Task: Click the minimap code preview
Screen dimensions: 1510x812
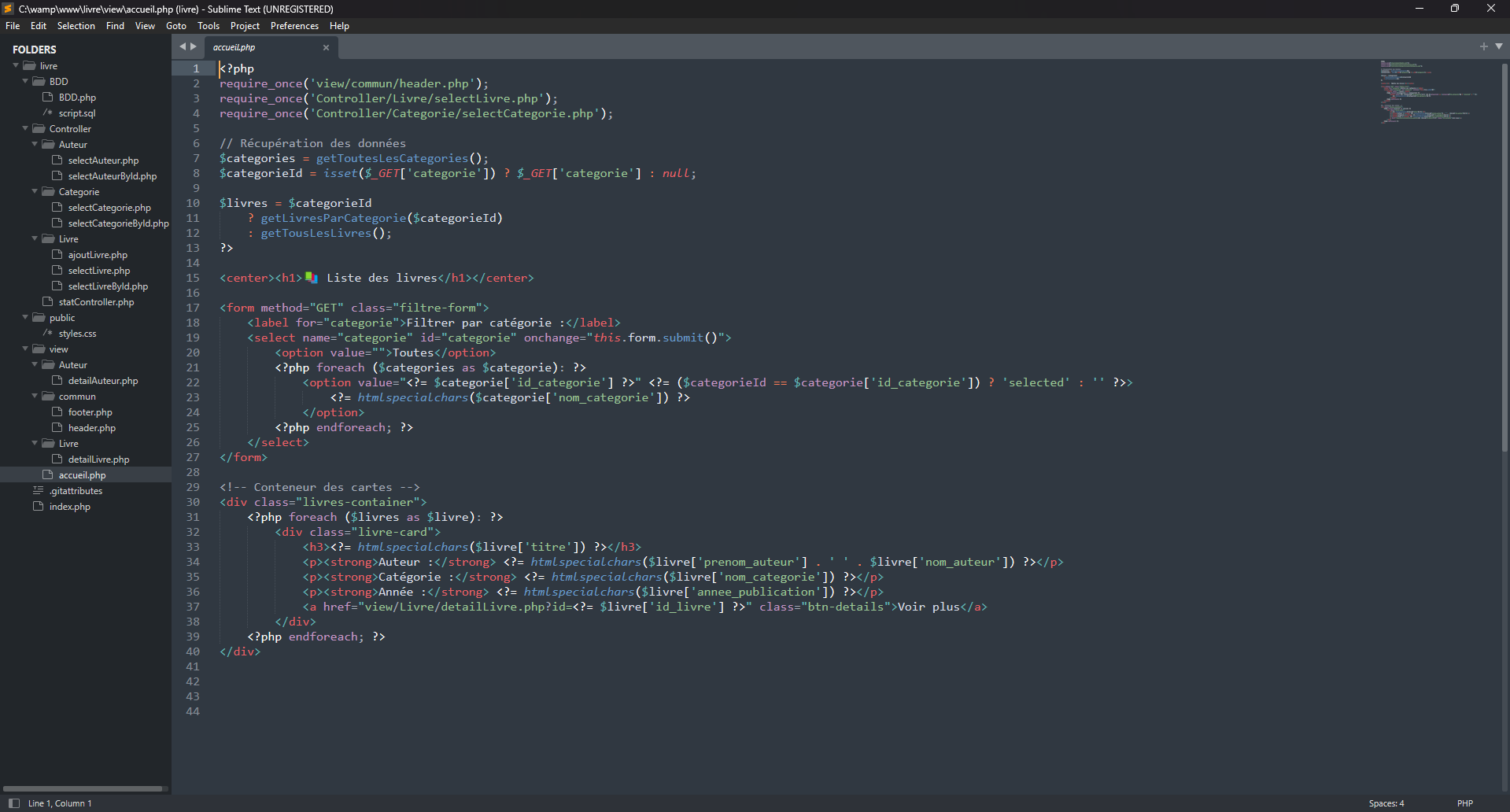Action: [1424, 91]
